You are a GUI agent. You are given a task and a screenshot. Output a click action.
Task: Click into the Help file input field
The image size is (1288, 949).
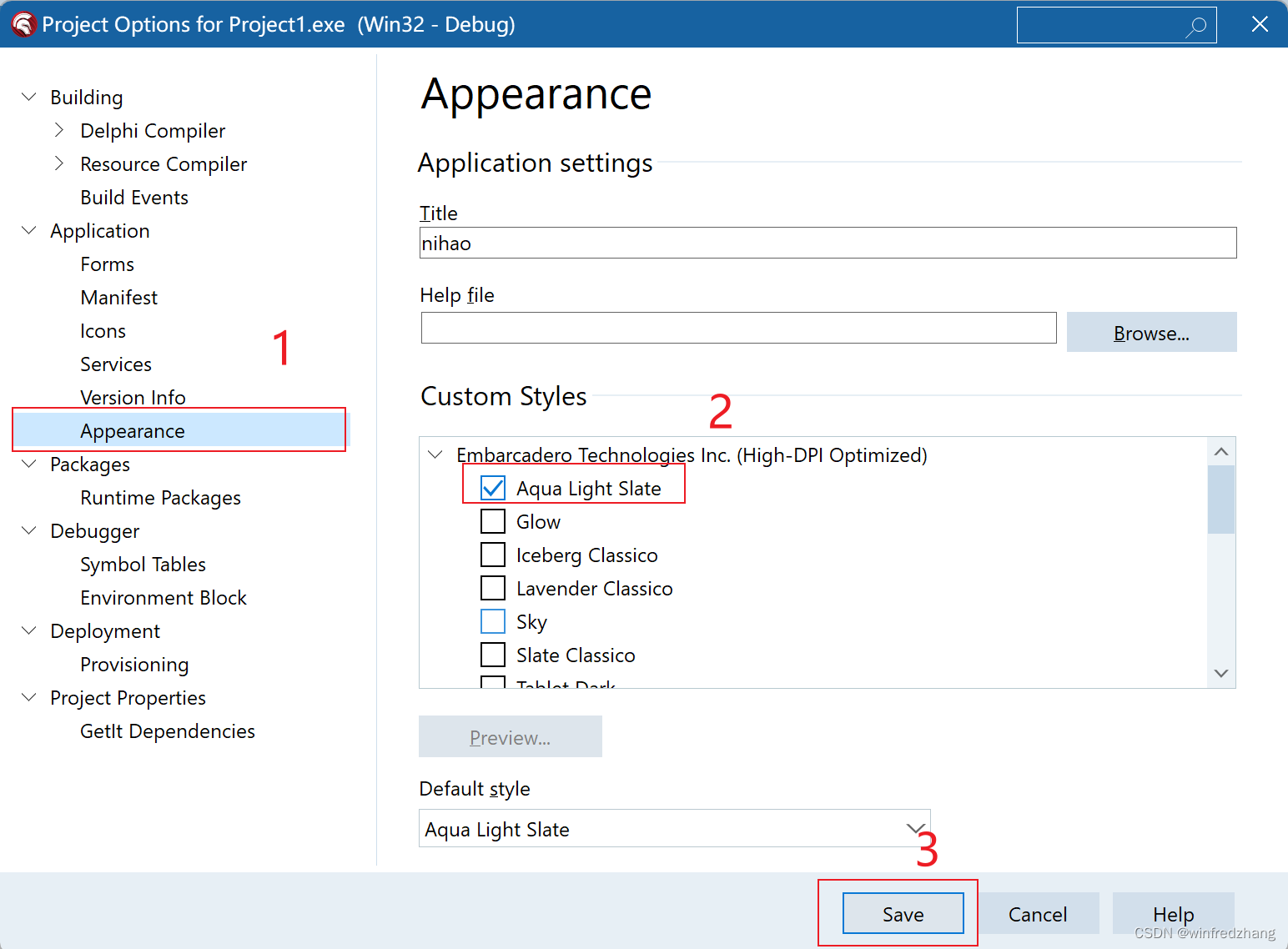(738, 328)
